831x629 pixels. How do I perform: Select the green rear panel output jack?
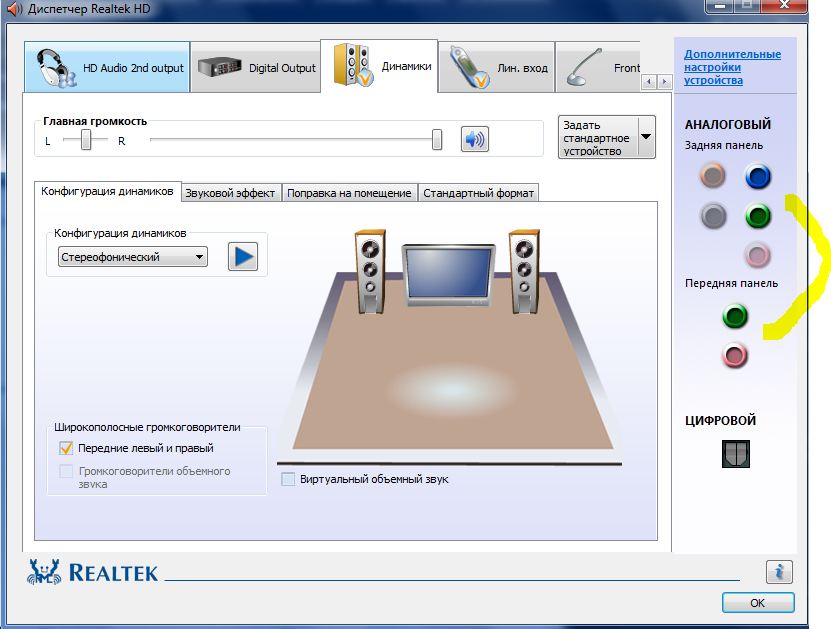(x=758, y=217)
